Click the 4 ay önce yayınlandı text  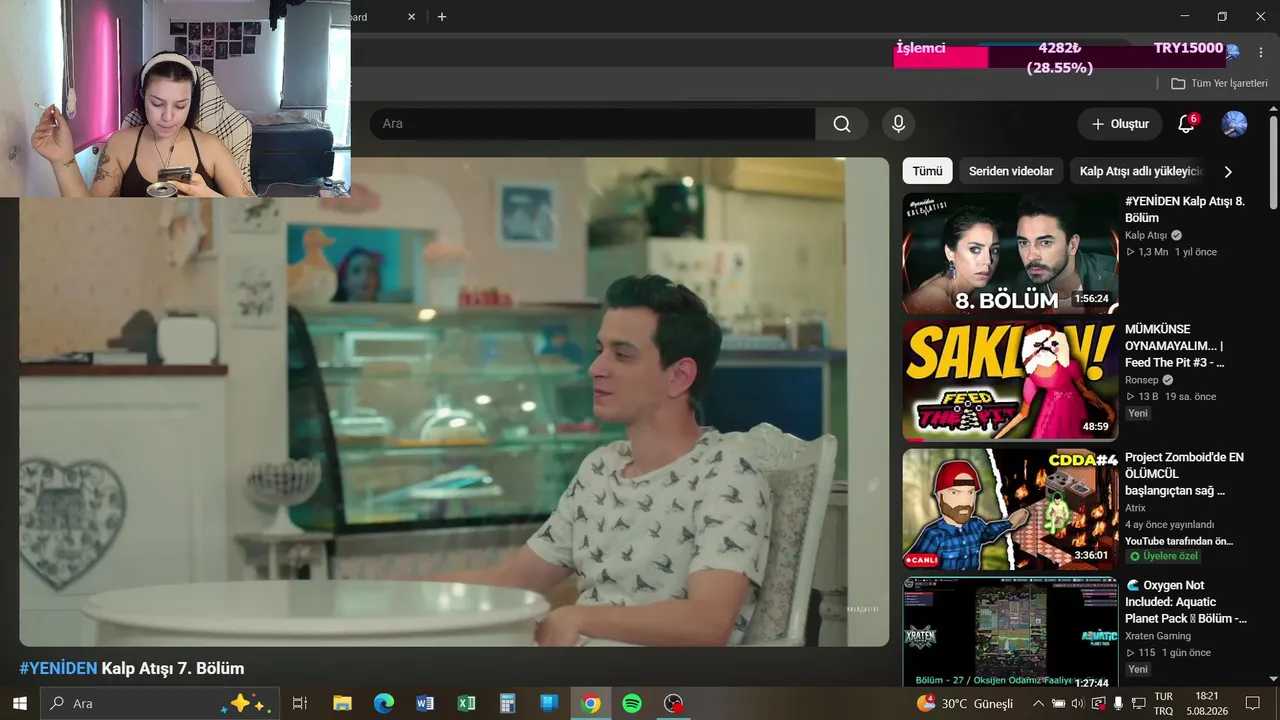(1170, 524)
